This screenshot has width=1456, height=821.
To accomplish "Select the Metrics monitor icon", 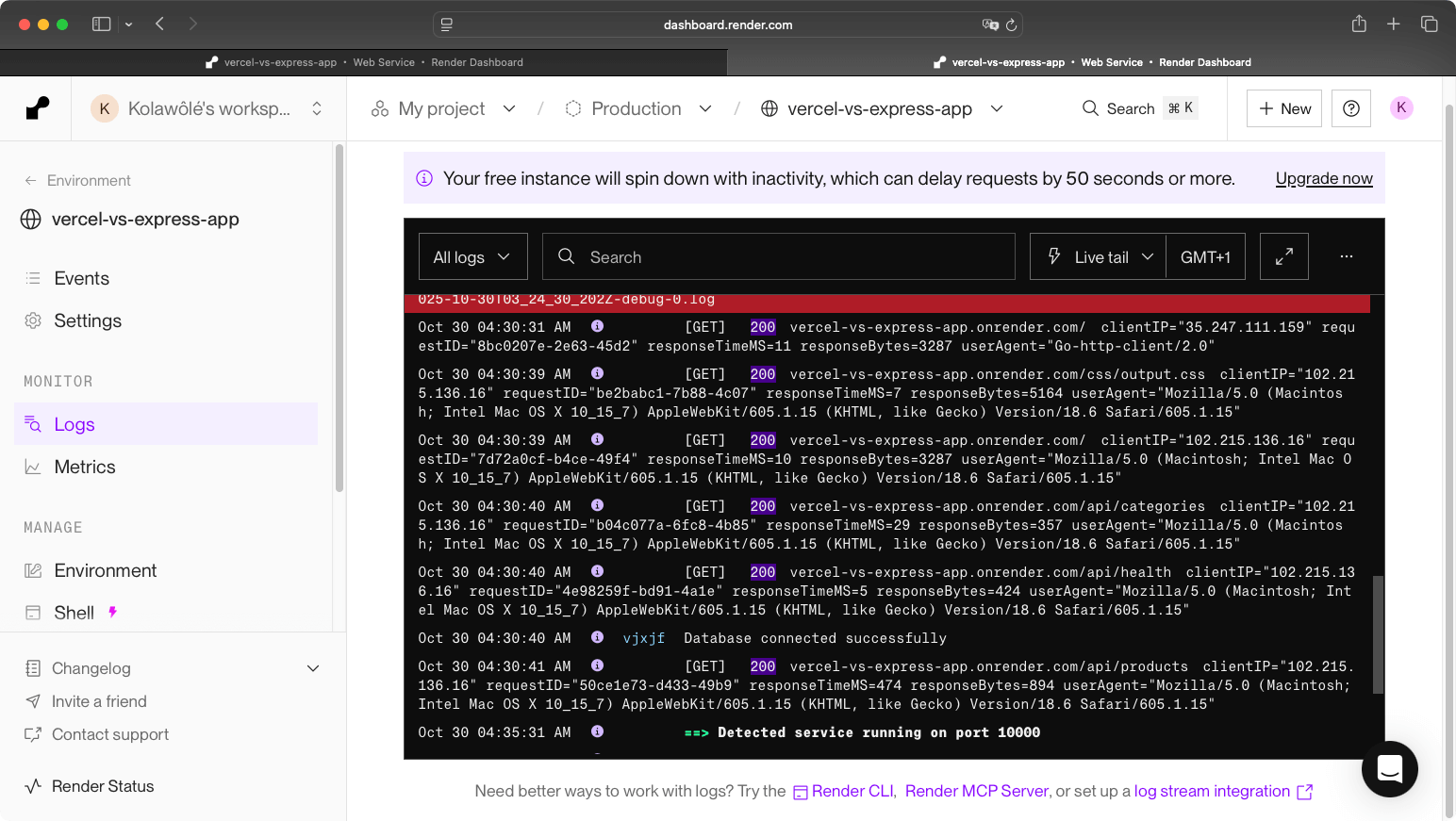I will coord(32,466).
